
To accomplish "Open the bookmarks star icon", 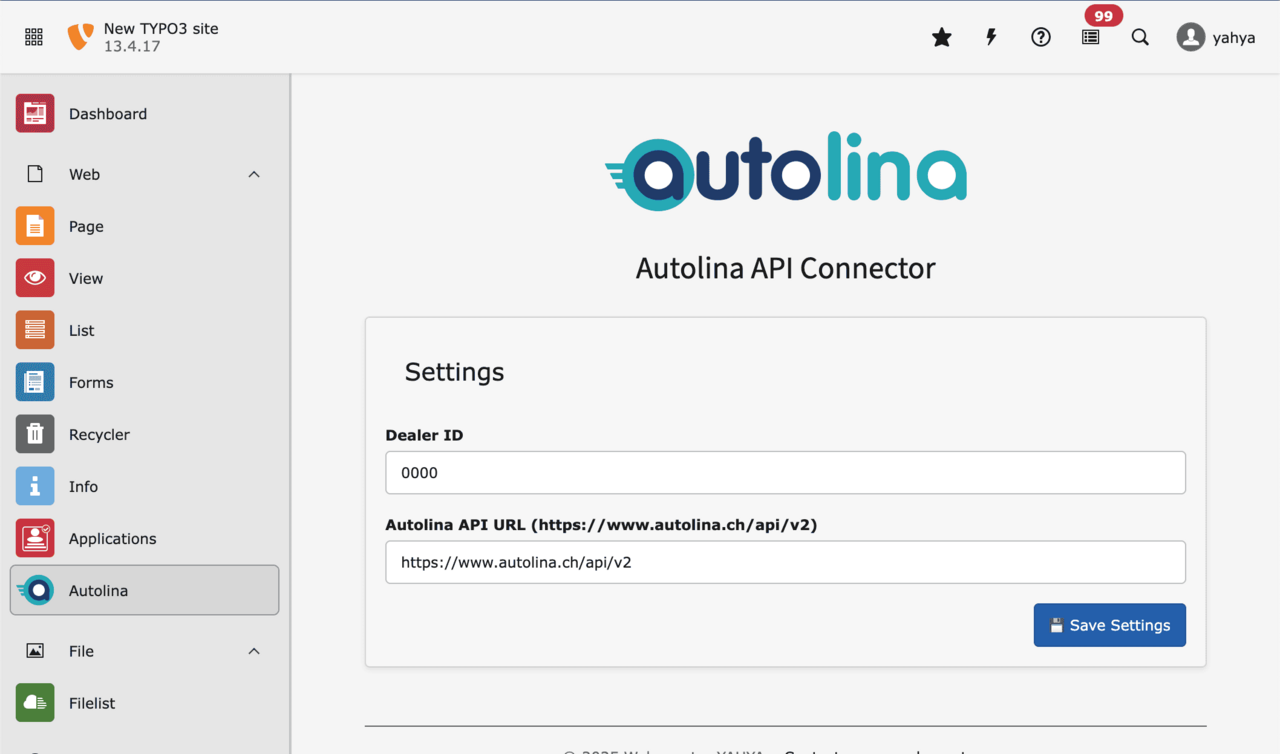I will pyautogui.click(x=941, y=37).
